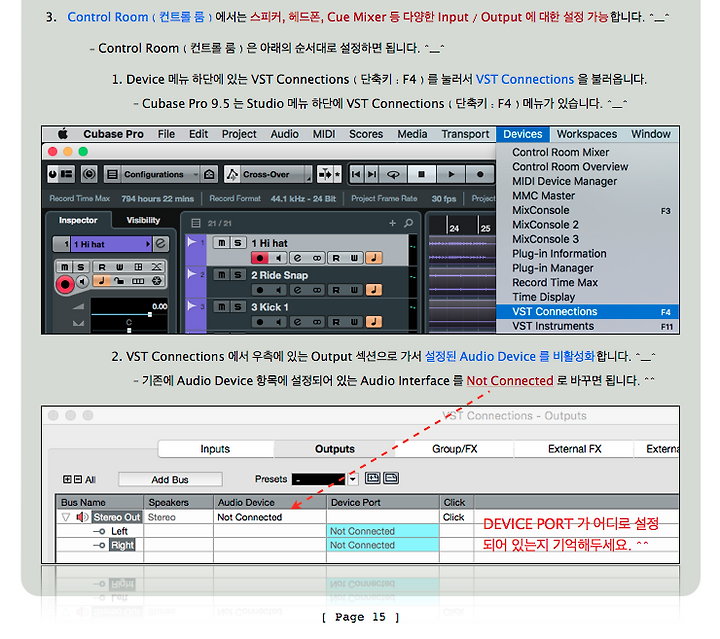Collapse all buses with the minus icon
Image resolution: width=720 pixels, height=639 pixels.
(78, 479)
